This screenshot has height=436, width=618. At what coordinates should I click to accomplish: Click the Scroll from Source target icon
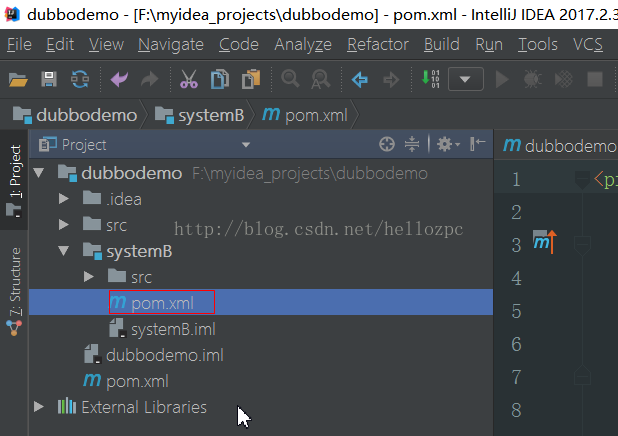pos(387,144)
